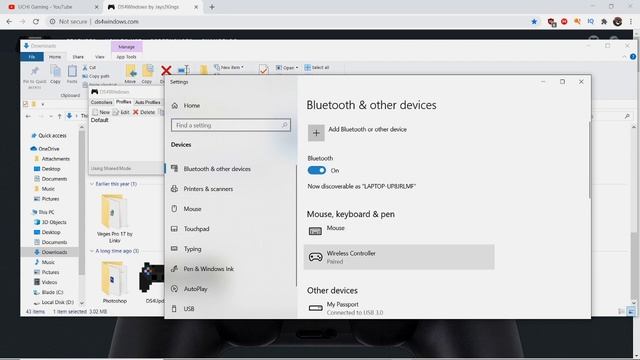Screen dimensions: 640x360
Task: Click Chrome address bar URL ds4windows.com
Action: 116,22
